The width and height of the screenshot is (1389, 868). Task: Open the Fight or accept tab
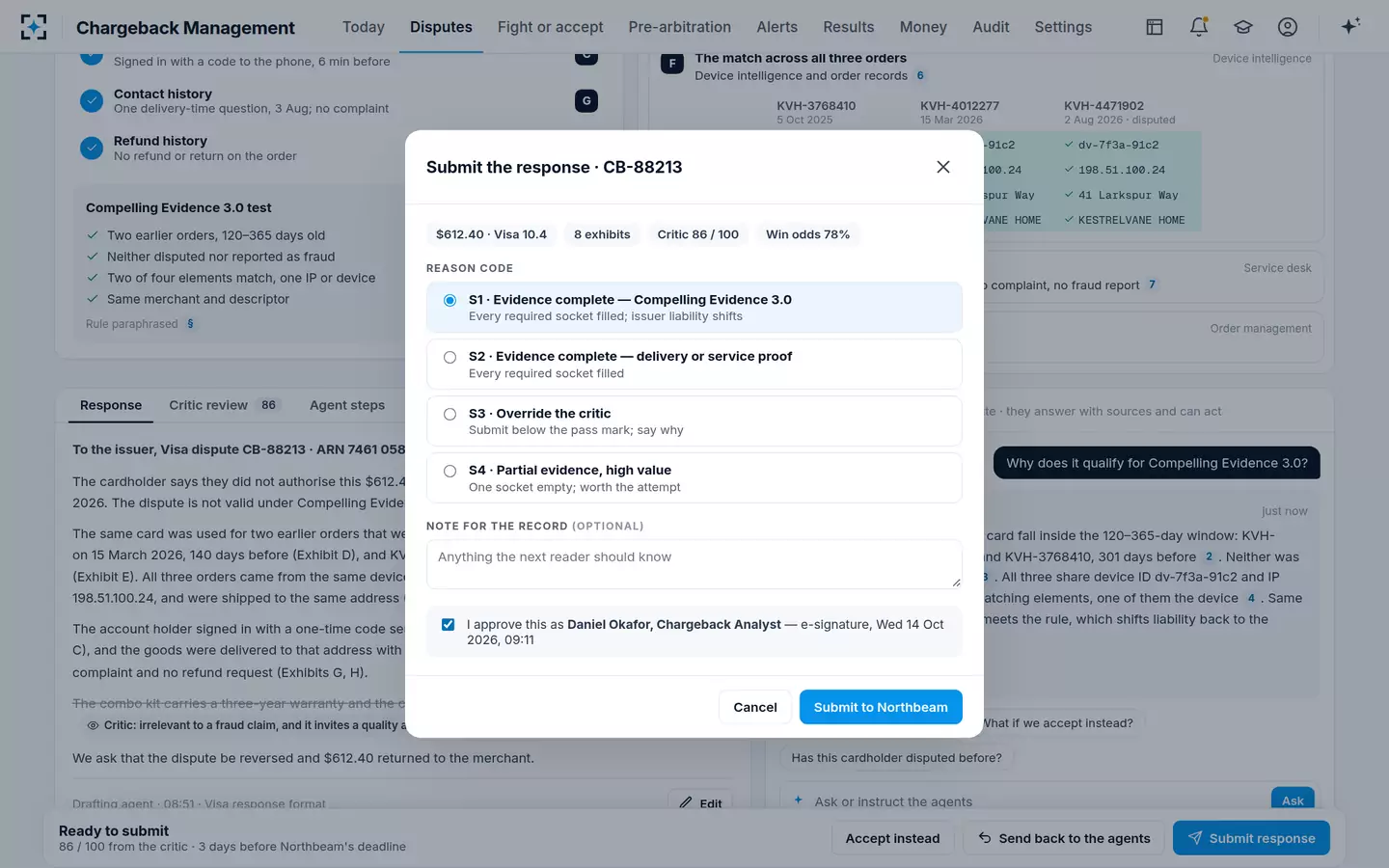[x=551, y=27]
